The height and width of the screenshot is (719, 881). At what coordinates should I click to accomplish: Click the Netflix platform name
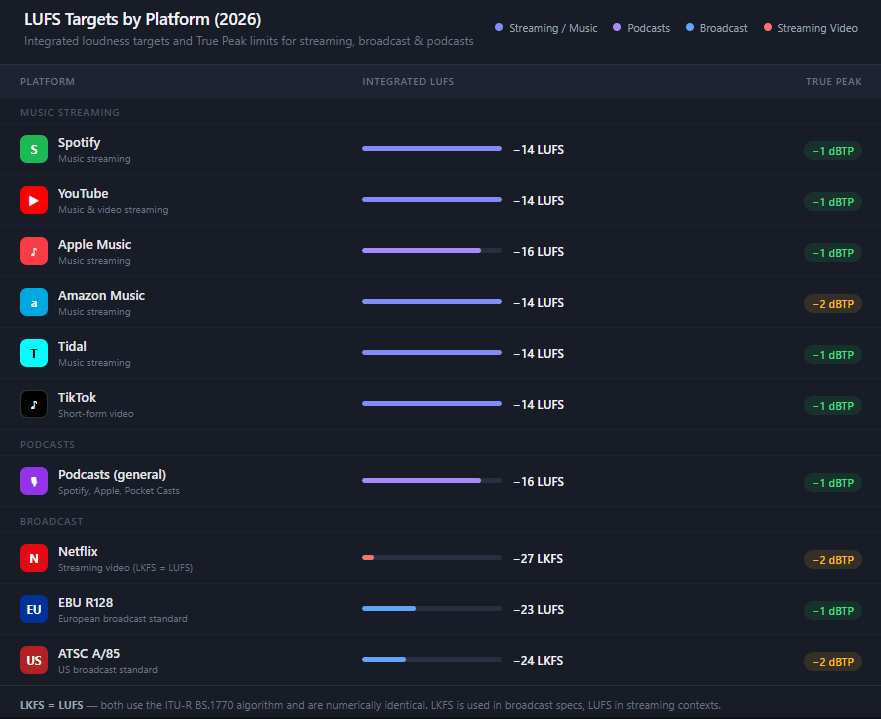(x=78, y=552)
